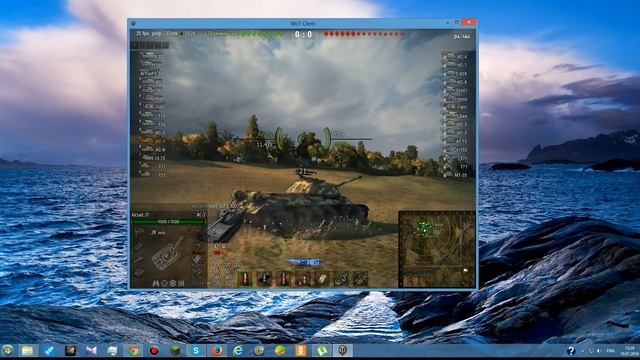Click the red enemy team icons bar
The height and width of the screenshot is (360, 640).
[363, 34]
